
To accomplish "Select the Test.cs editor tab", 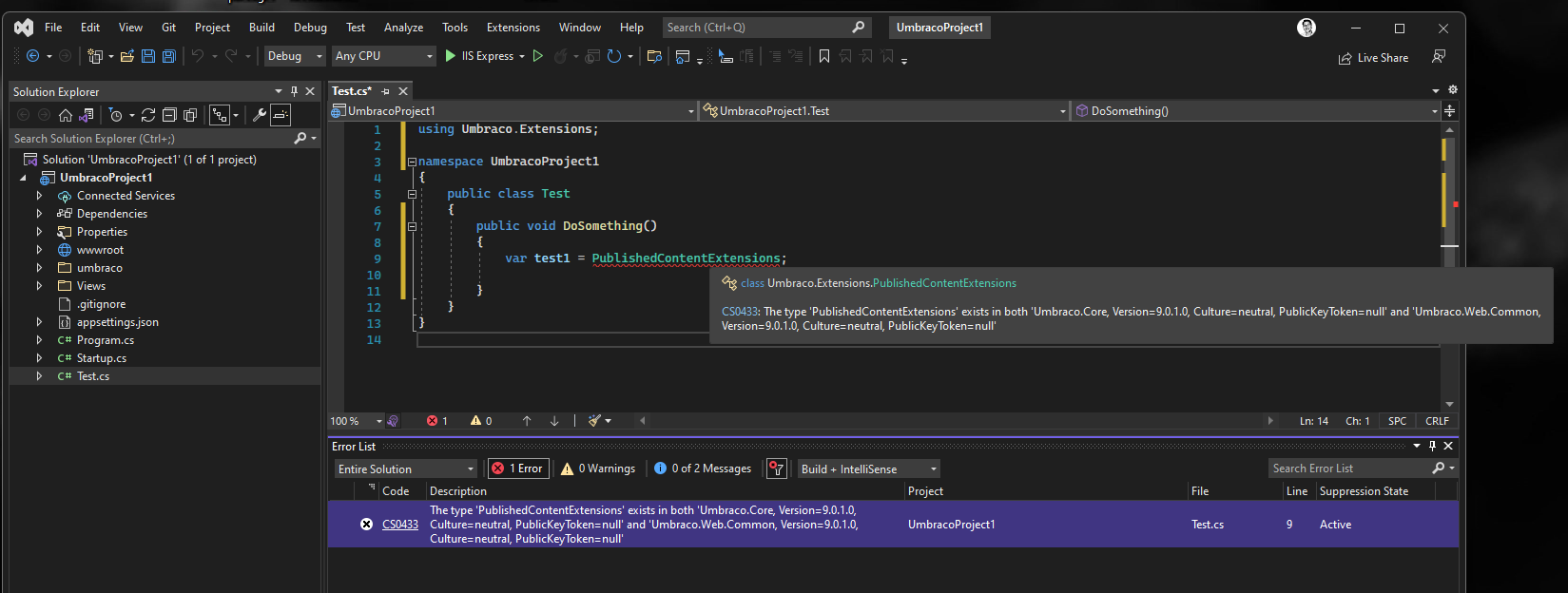I will (351, 91).
